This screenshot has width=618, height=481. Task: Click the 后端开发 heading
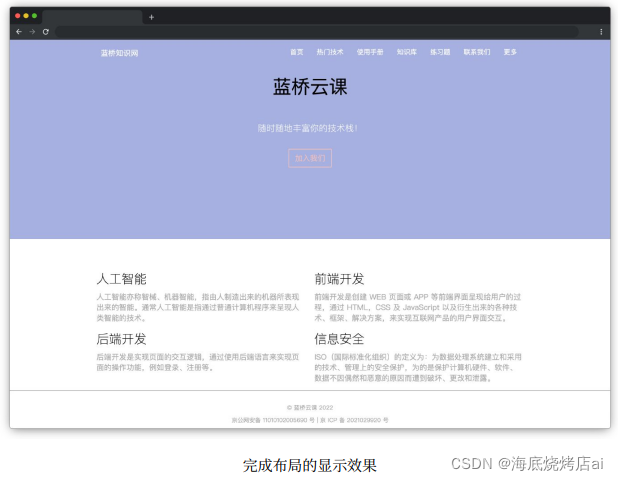121,339
